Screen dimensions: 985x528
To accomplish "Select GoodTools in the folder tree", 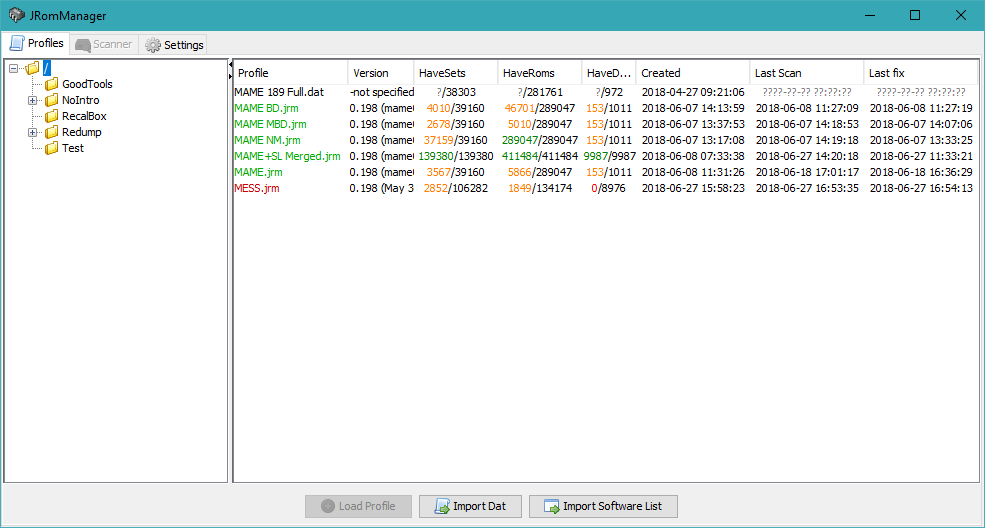I will click(87, 84).
